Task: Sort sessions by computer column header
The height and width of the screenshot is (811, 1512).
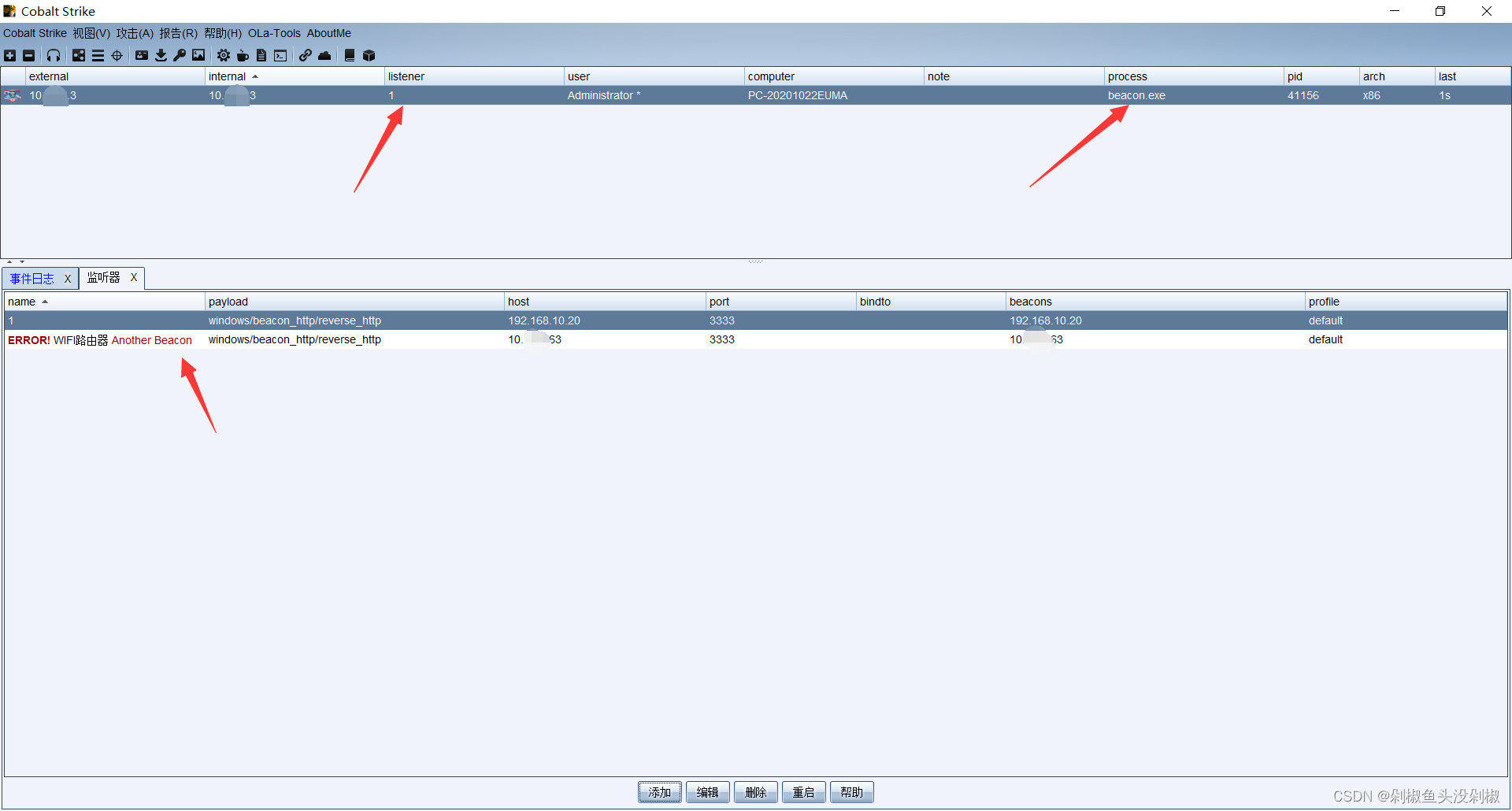Action: point(834,76)
